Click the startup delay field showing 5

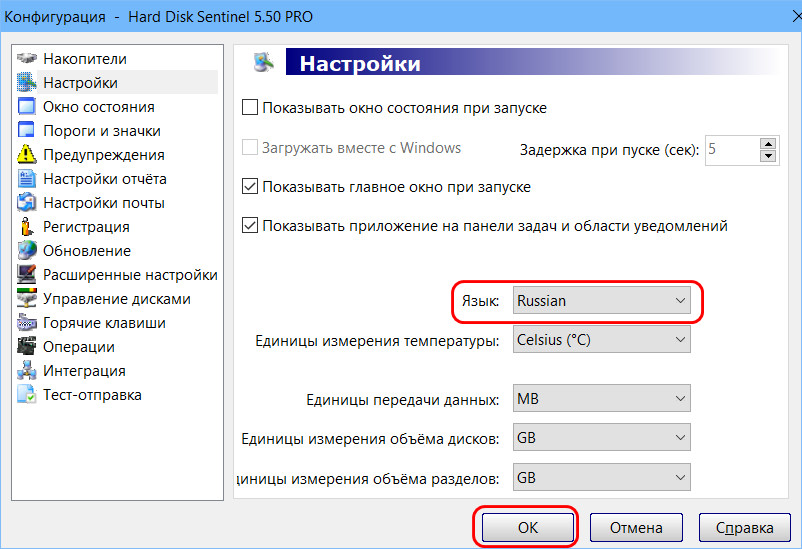pyautogui.click(x=732, y=150)
